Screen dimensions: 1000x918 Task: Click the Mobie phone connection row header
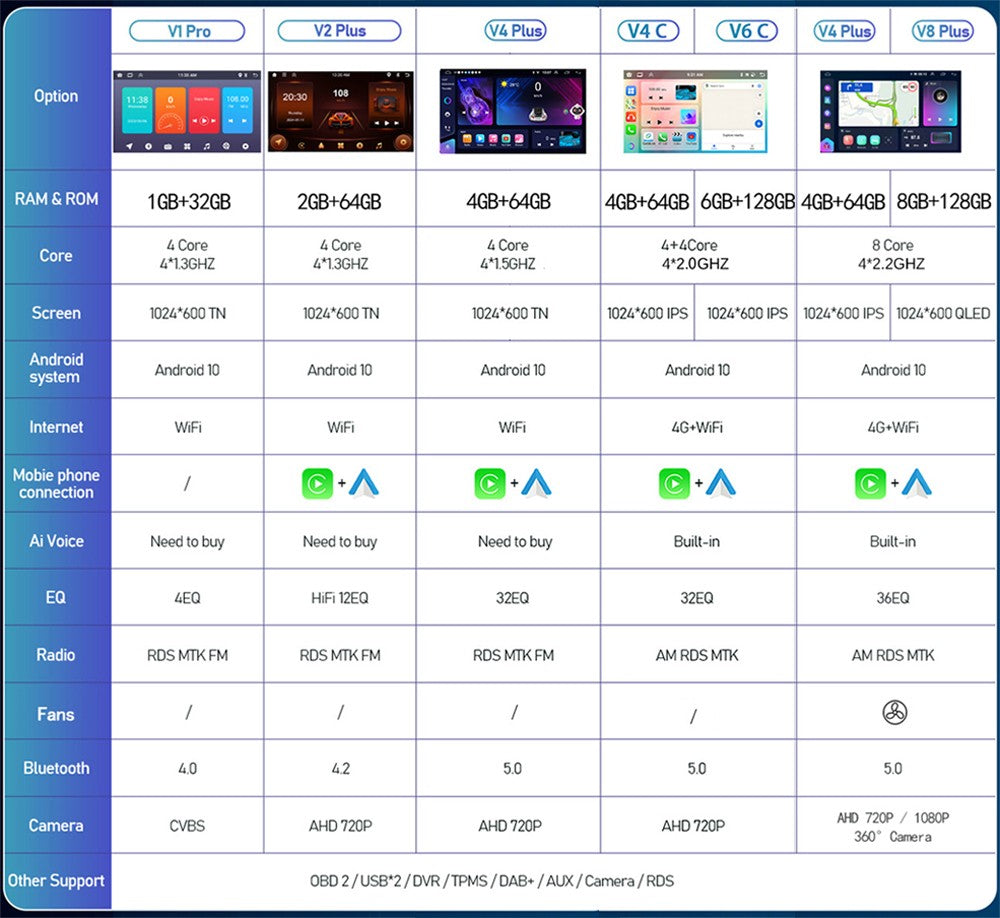click(56, 484)
